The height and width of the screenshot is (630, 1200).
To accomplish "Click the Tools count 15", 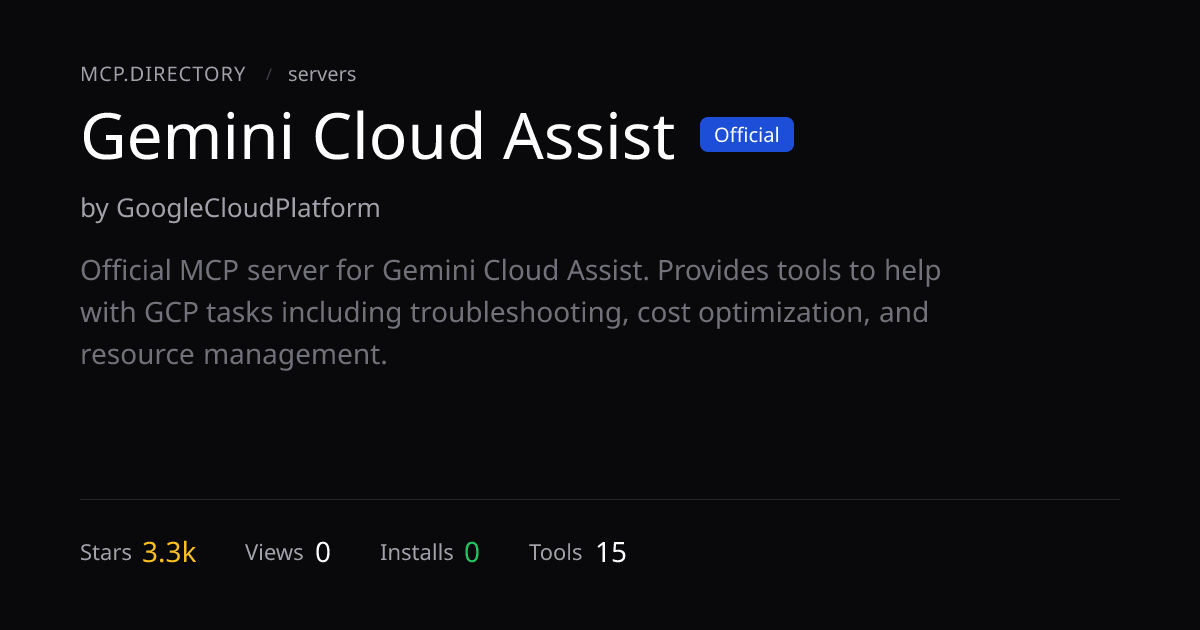I will [x=611, y=552].
